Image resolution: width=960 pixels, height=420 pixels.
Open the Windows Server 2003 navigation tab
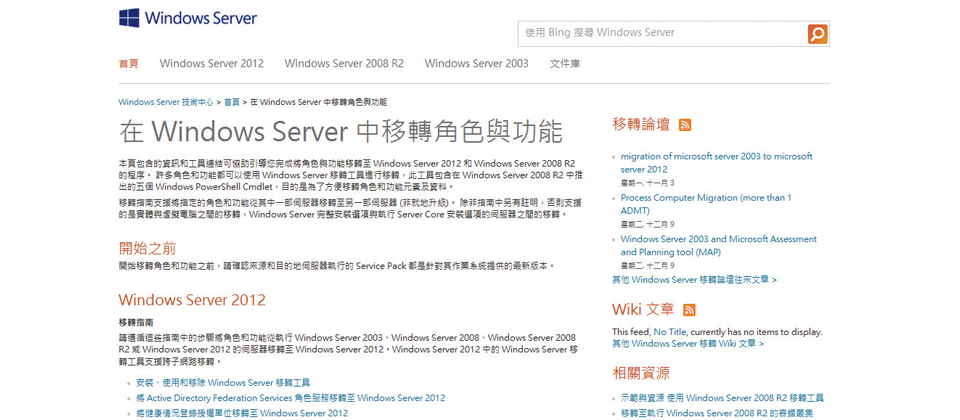476,63
